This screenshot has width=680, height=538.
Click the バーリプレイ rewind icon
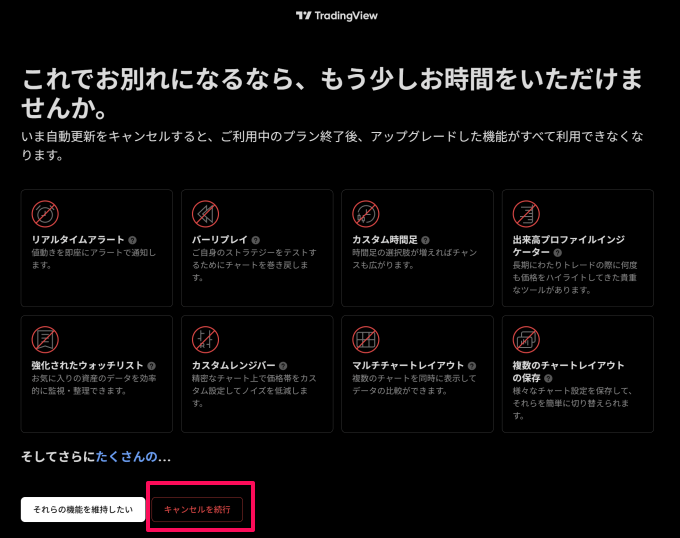pyautogui.click(x=205, y=213)
